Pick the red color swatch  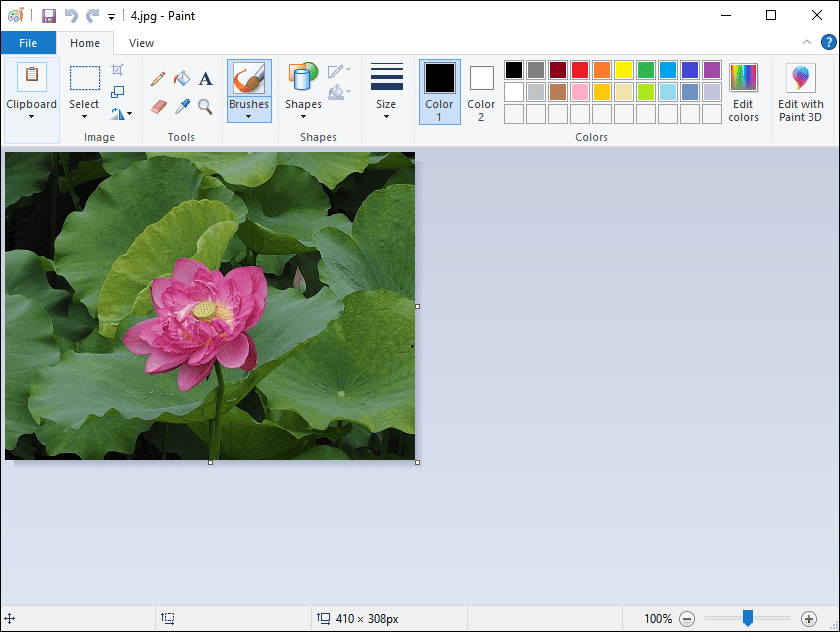click(x=580, y=69)
